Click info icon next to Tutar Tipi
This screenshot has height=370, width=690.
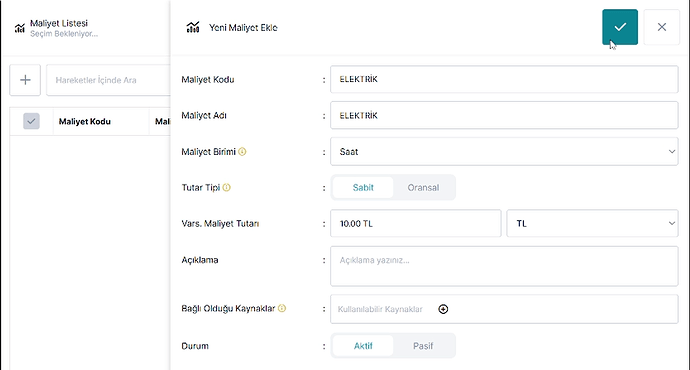tap(226, 188)
